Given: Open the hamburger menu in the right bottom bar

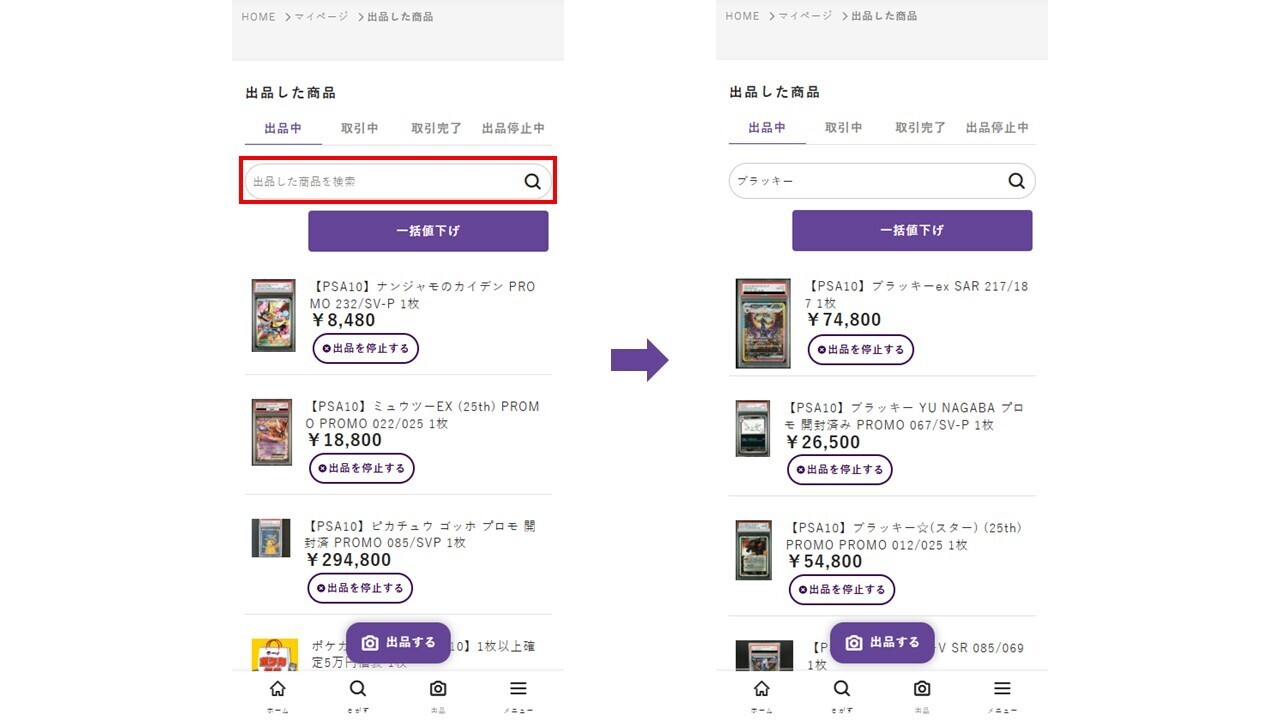Looking at the screenshot, I should [1002, 689].
